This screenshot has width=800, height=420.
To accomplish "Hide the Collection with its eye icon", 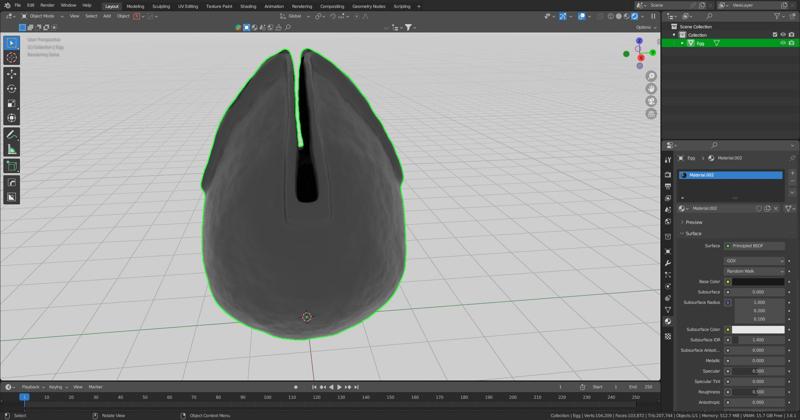I will click(783, 35).
